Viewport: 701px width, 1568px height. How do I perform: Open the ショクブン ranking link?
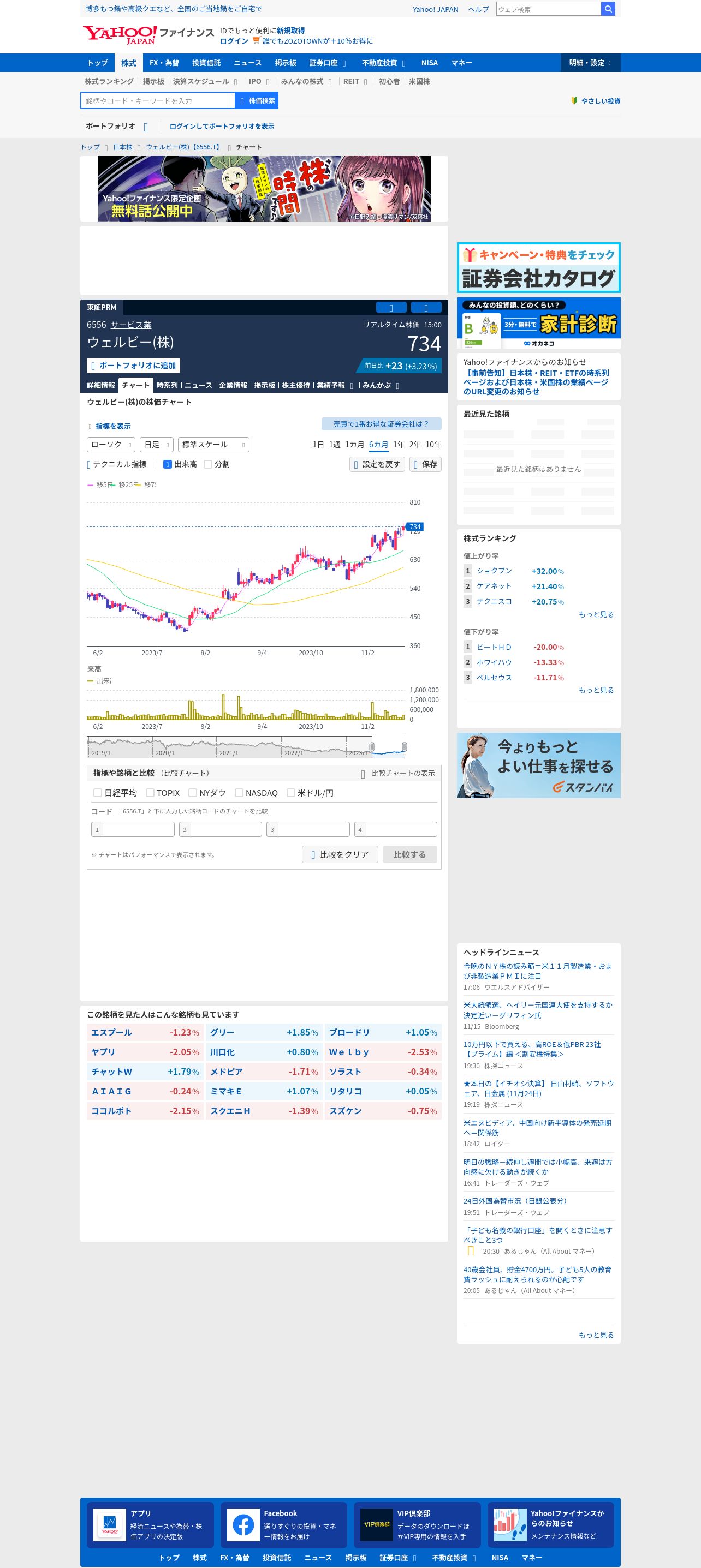494,571
